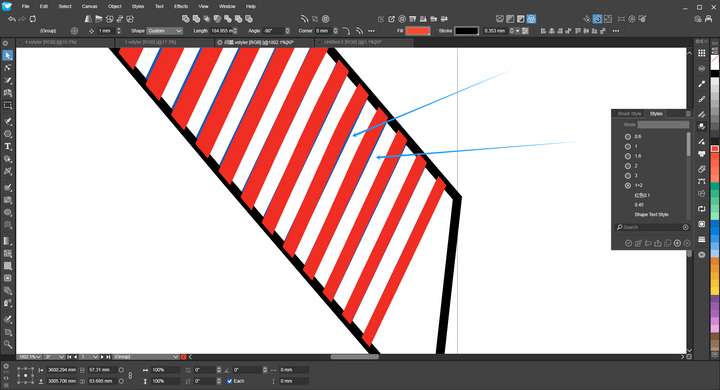Image resolution: width=720 pixels, height=390 pixels.
Task: Select the 1+2 style radio button
Action: 628,186
